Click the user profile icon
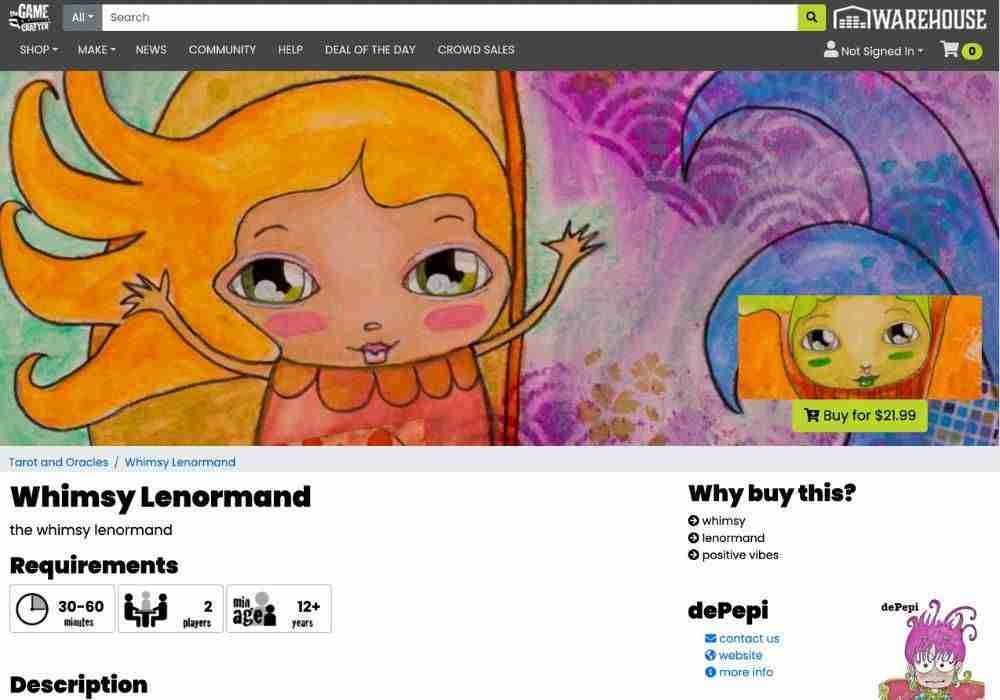The width and height of the screenshot is (1000, 700). (830, 49)
